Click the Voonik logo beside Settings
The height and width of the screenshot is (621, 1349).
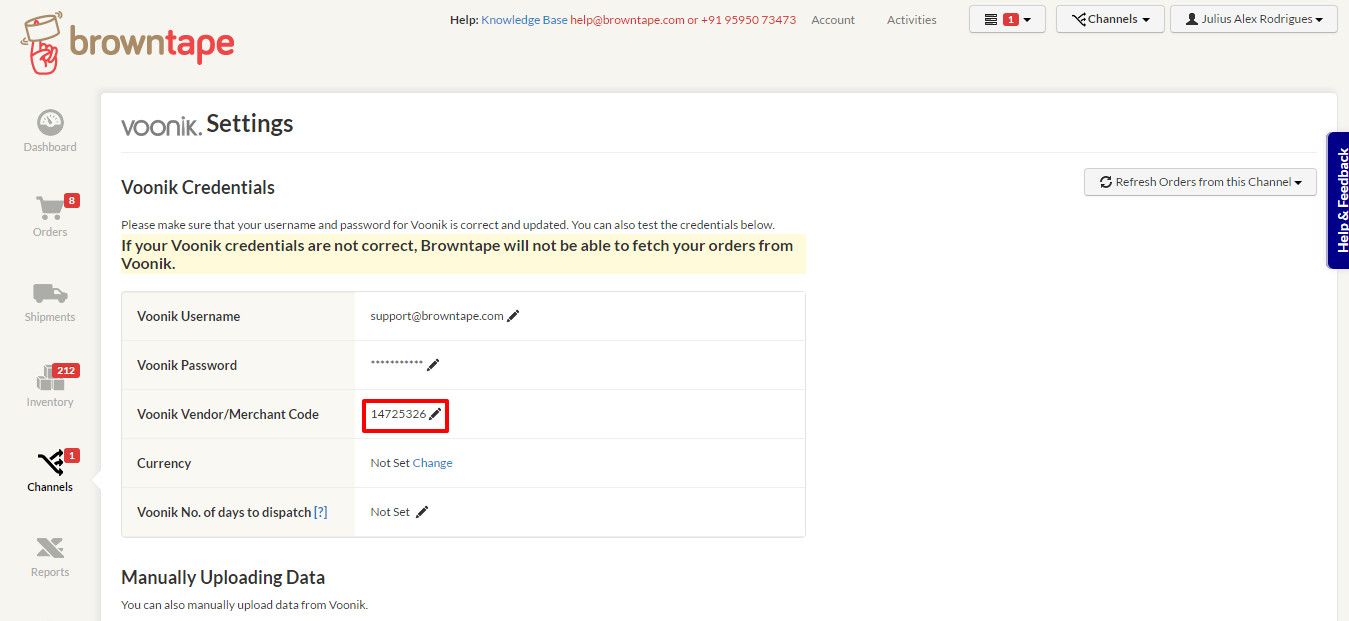click(161, 126)
